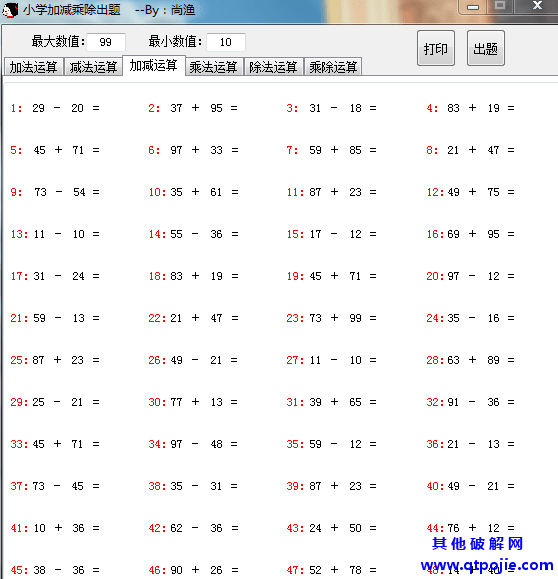Open the 减法运算 tab
Viewport: 558px width, 579px height.
click(93, 67)
